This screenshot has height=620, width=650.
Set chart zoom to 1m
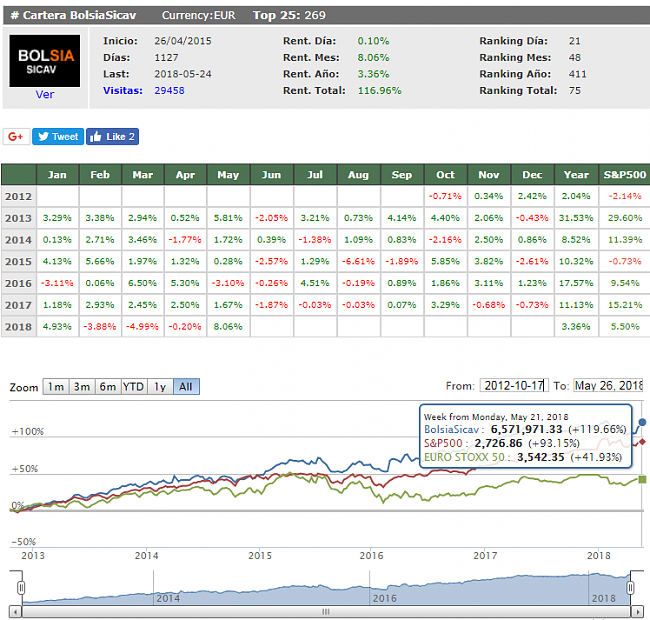click(x=56, y=387)
